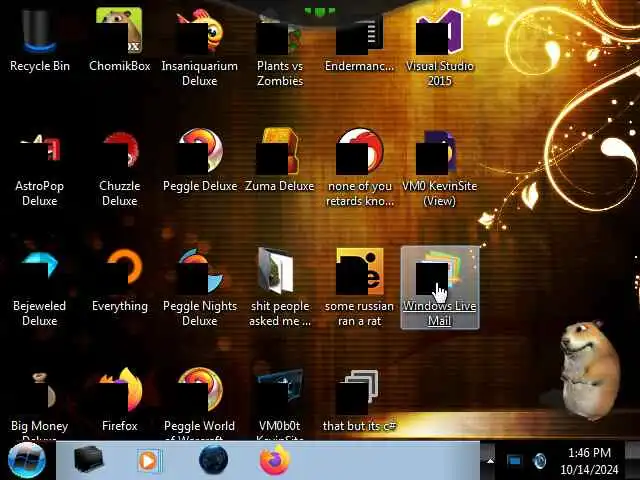
Task: Select Peggle Nights Deluxe icon
Action: (x=200, y=288)
